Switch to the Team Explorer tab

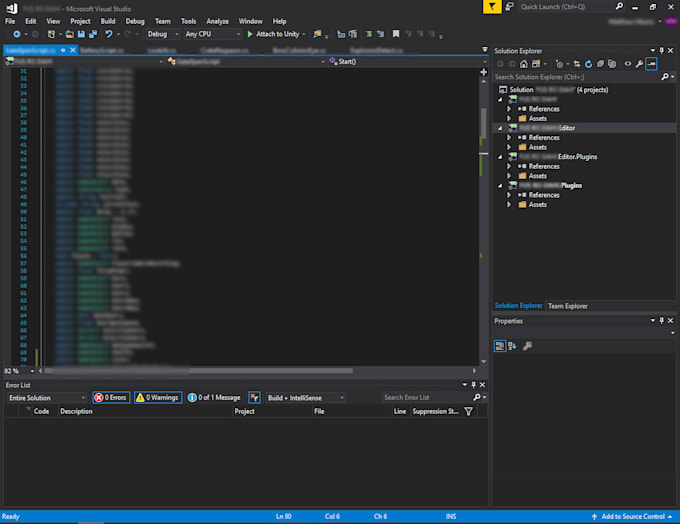click(567, 306)
